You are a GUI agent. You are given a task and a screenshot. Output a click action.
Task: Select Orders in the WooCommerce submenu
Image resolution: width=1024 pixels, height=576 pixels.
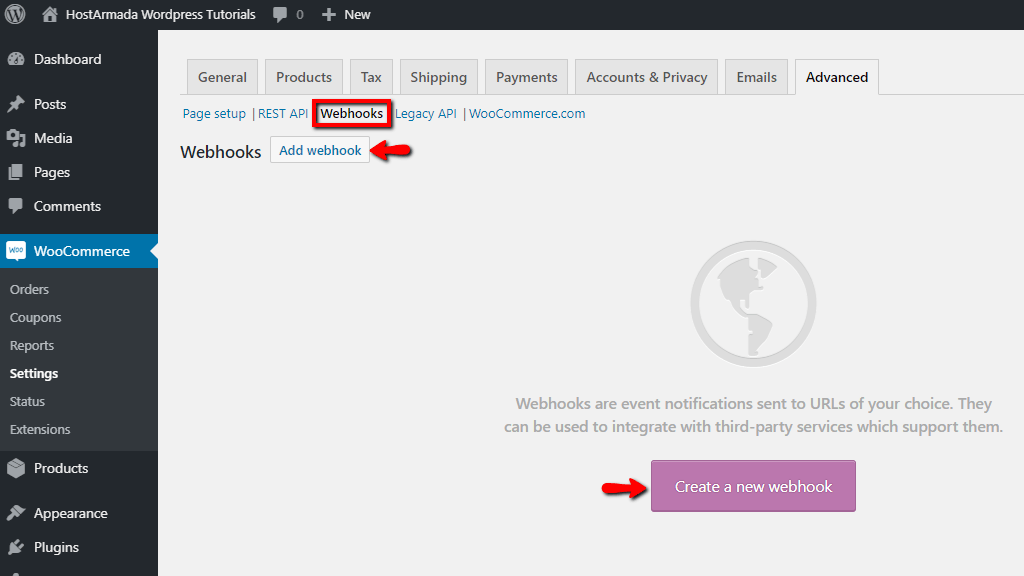(x=29, y=288)
